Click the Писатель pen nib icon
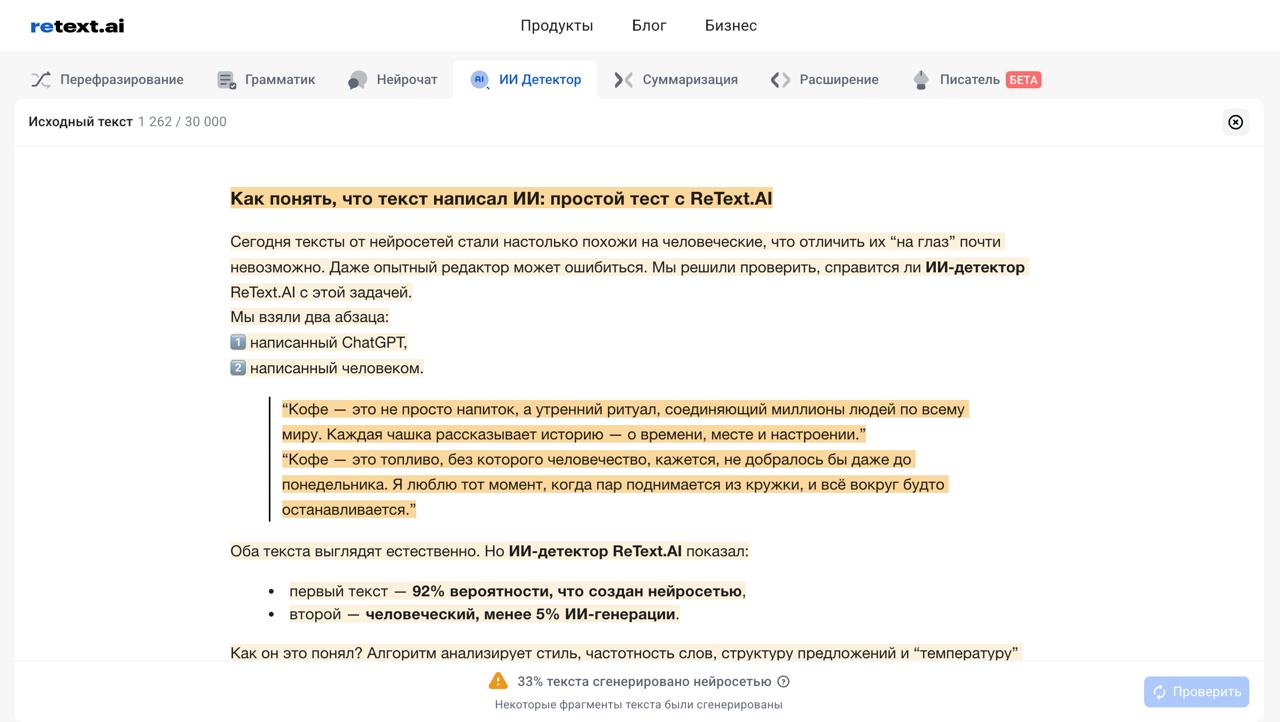Screen dimensions: 1280x722 [921, 80]
